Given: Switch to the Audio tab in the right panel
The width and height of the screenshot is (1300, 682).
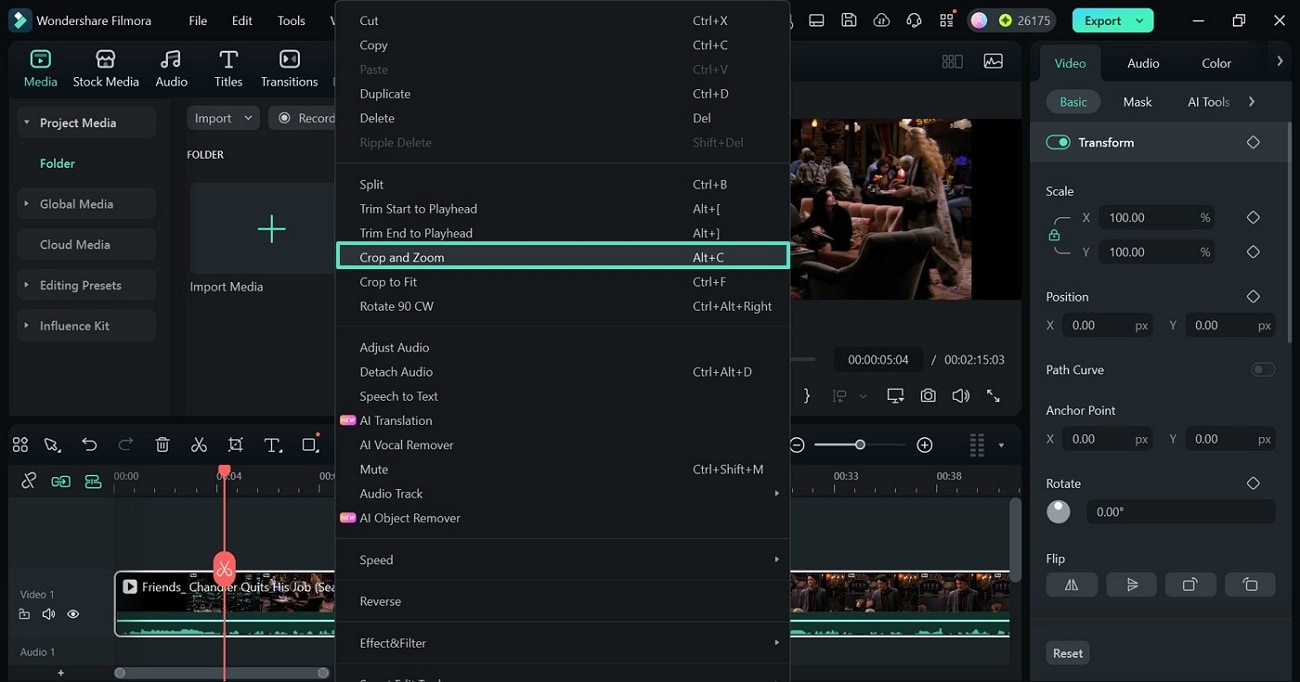Looking at the screenshot, I should [1142, 62].
